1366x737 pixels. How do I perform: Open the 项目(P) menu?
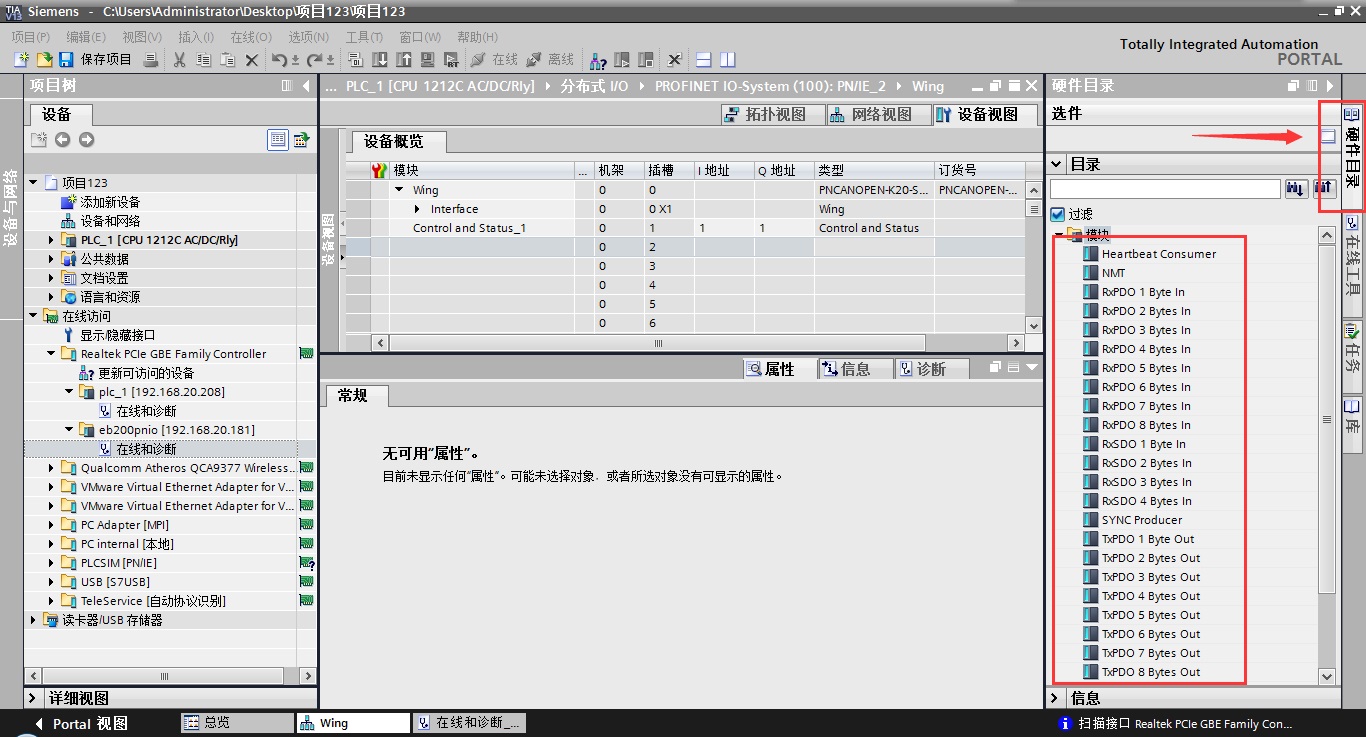point(30,37)
